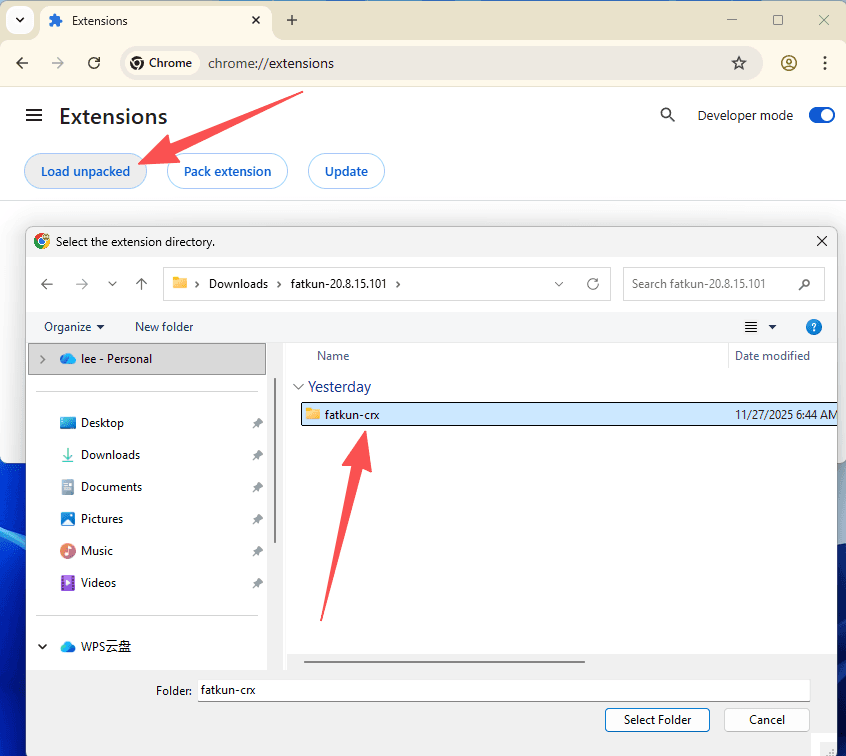The width and height of the screenshot is (846, 756).
Task: Click the Pack extension button
Action: click(227, 171)
